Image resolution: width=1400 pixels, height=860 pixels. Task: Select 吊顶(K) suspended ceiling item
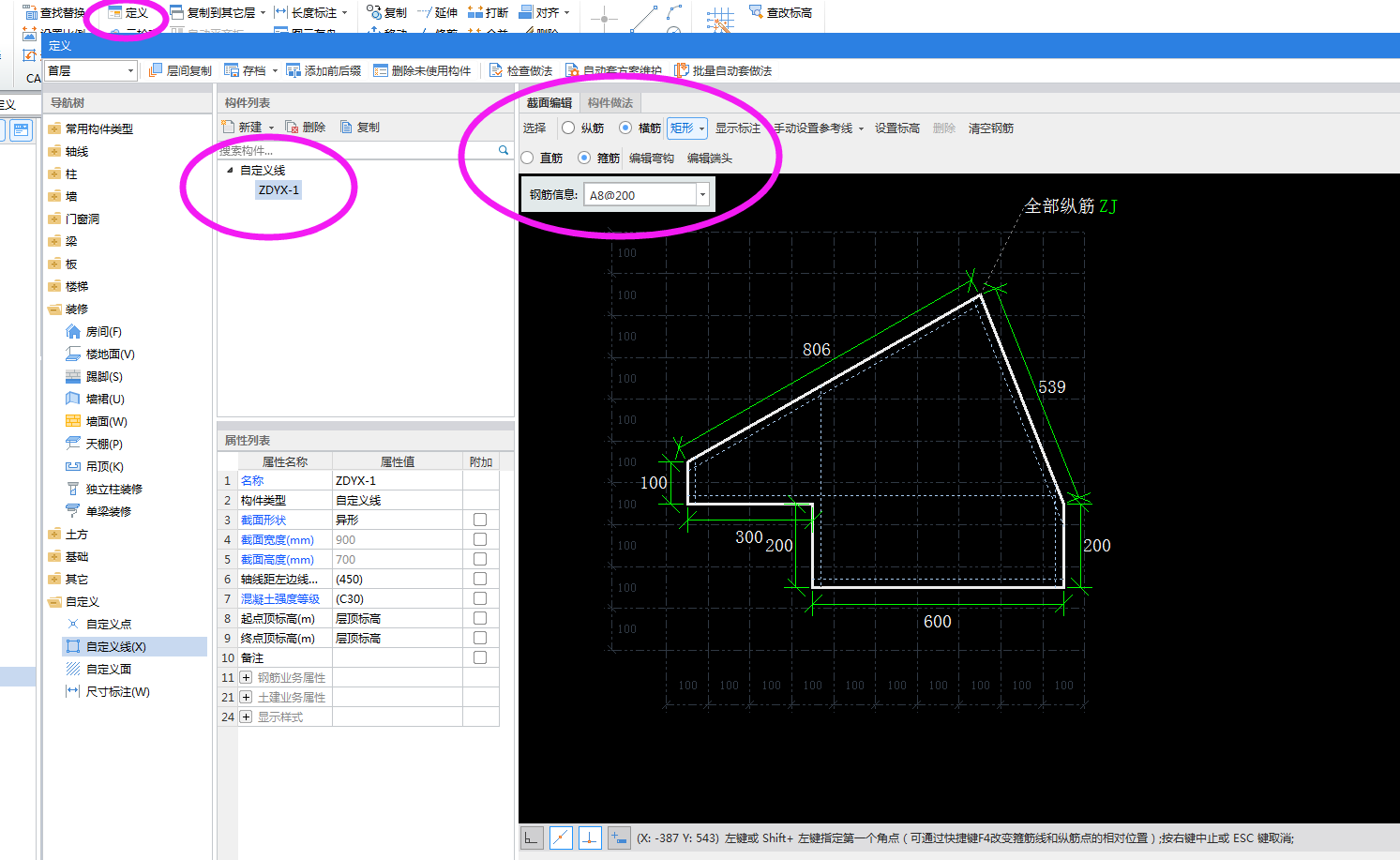[x=94, y=466]
